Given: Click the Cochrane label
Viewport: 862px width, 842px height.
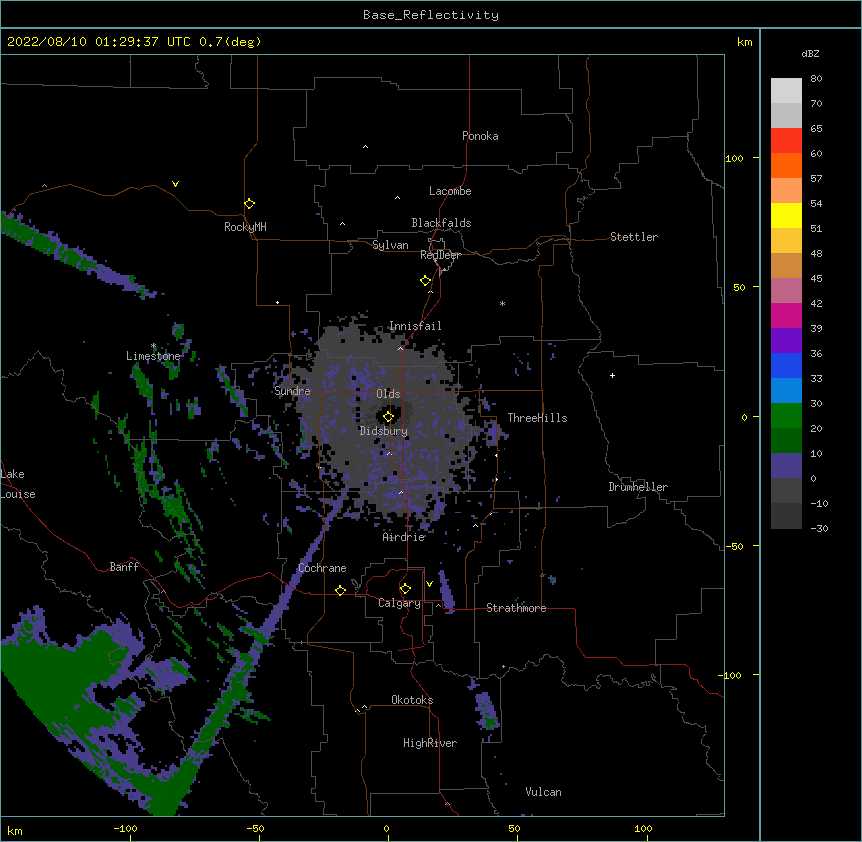Looking at the screenshot, I should (x=322, y=568).
